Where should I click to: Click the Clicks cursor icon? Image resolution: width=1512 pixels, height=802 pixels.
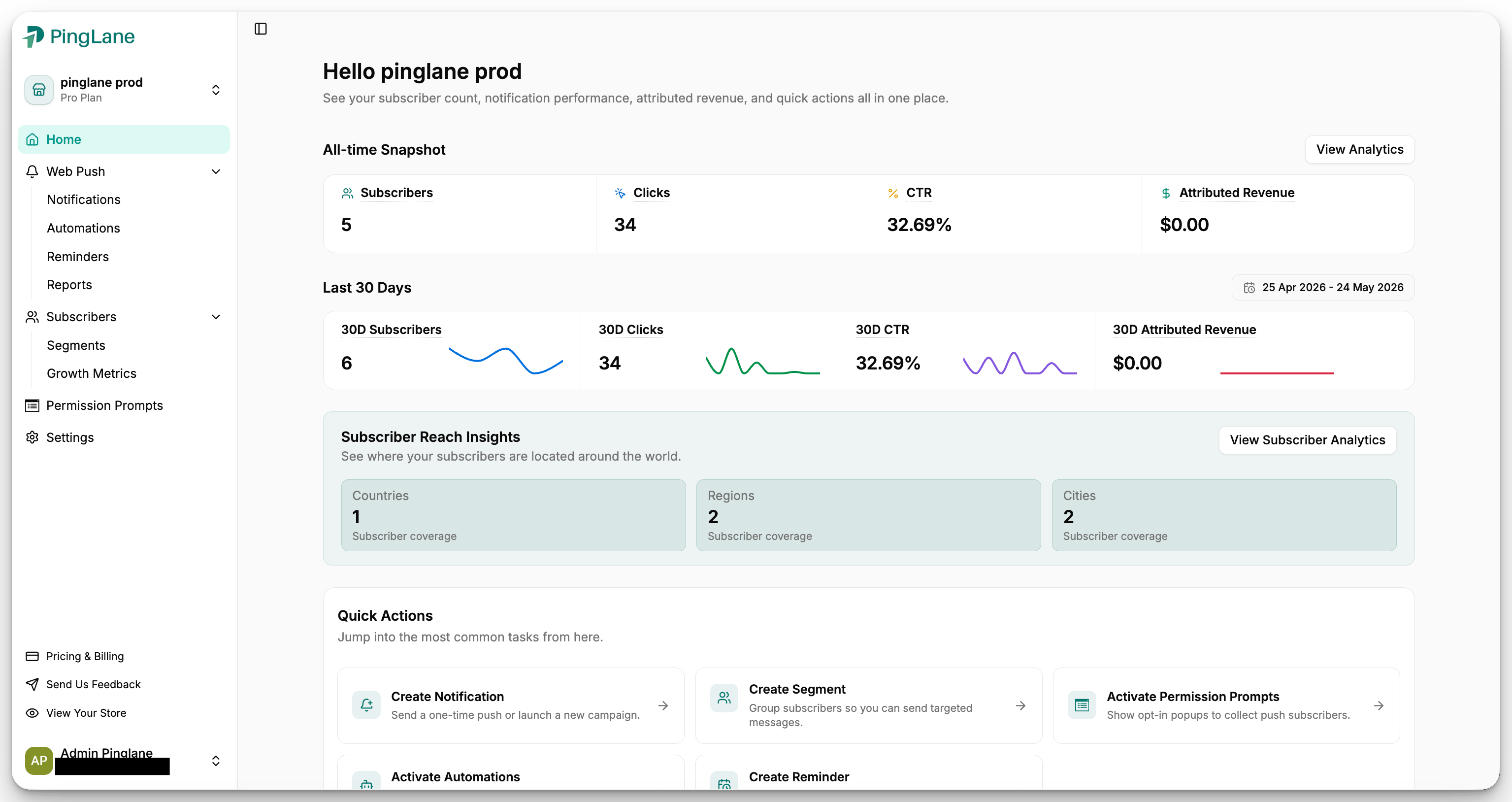620,193
